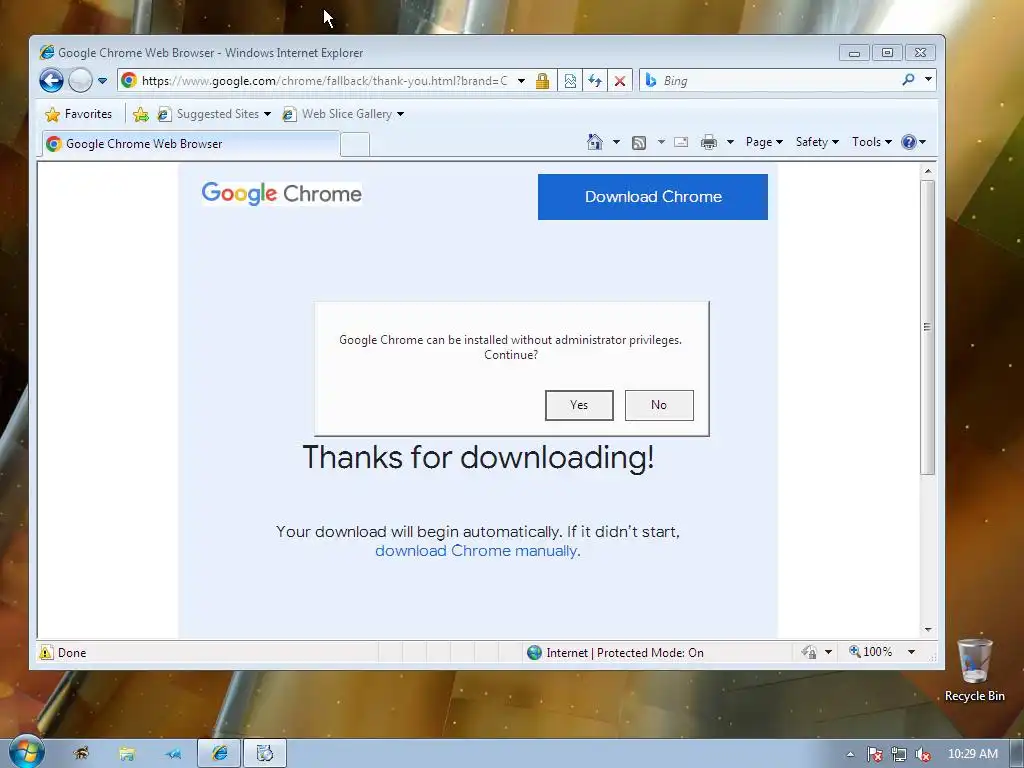
Task: Click the scrollbar up arrow
Action: click(x=928, y=171)
